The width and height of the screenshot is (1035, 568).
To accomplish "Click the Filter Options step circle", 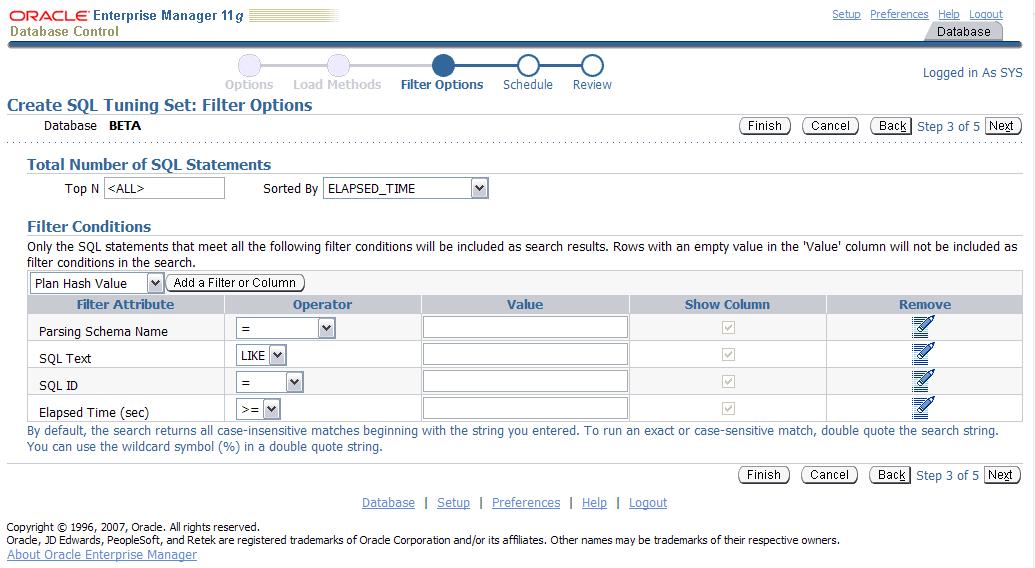I will pyautogui.click(x=443, y=66).
